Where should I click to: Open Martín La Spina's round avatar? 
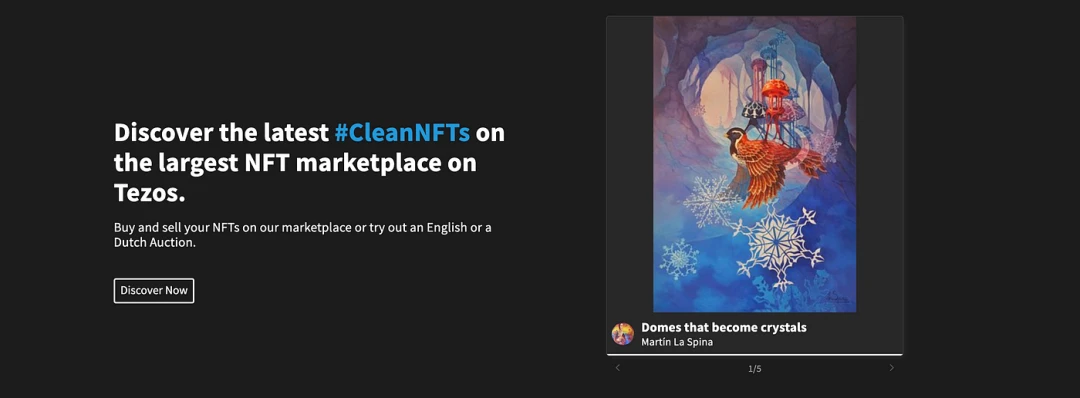coord(623,334)
